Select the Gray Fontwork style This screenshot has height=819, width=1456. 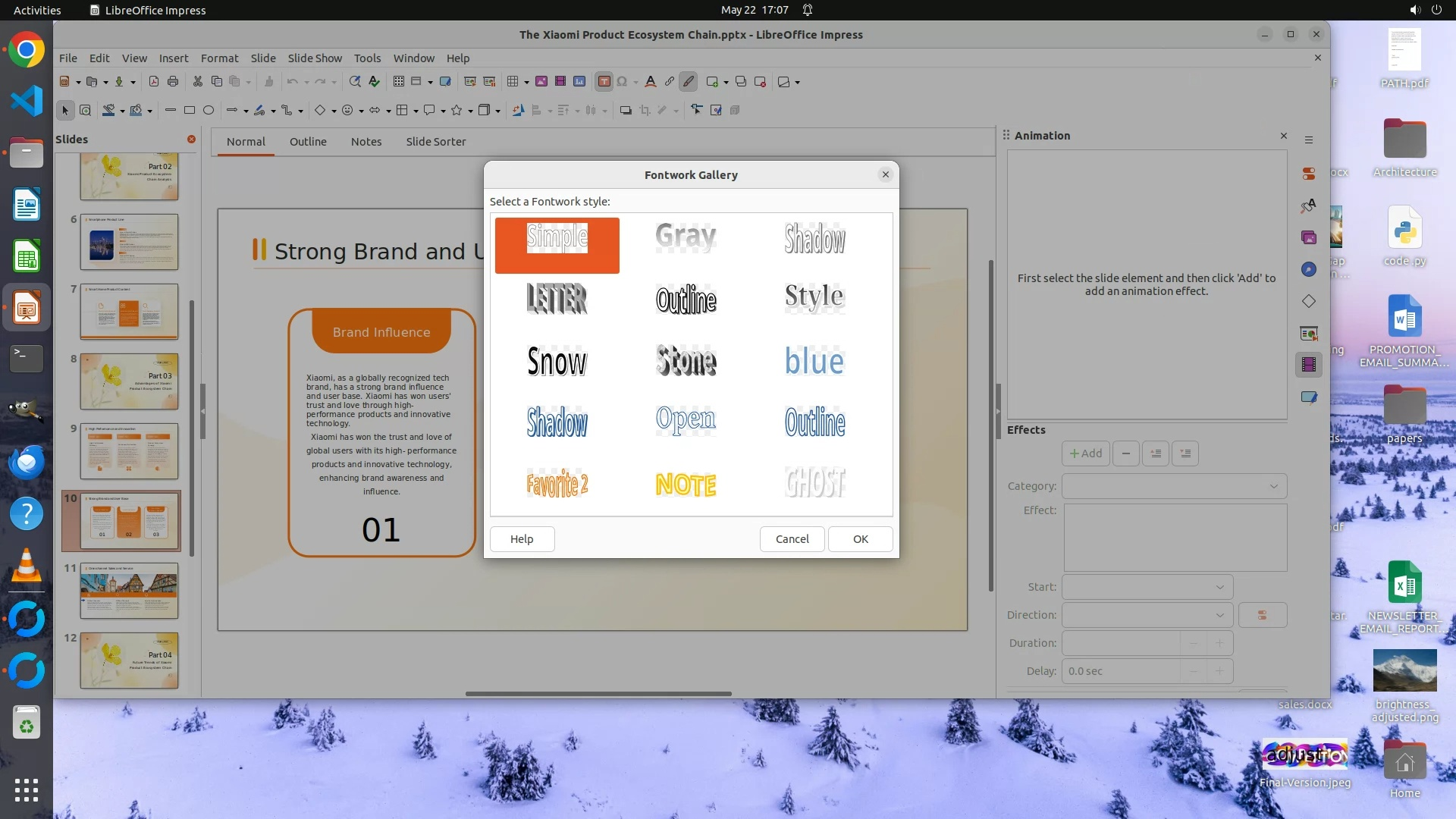(686, 237)
